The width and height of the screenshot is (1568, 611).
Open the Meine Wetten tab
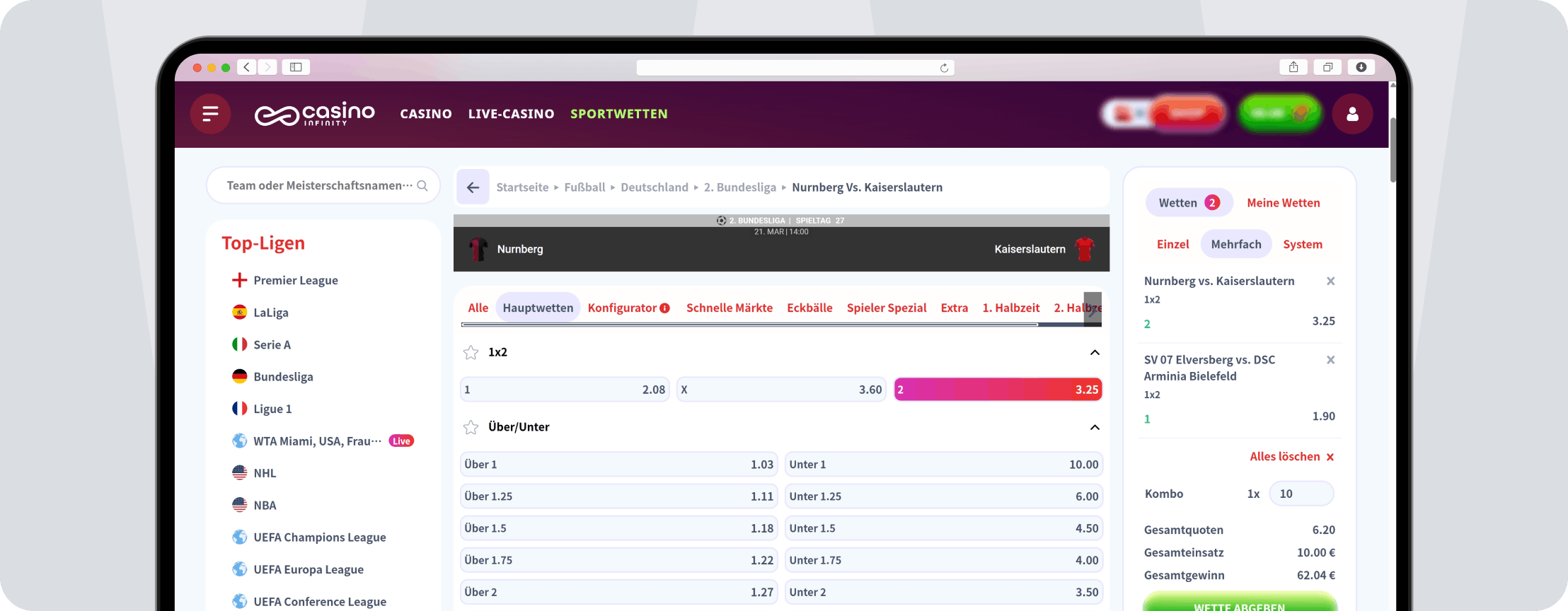coord(1284,203)
